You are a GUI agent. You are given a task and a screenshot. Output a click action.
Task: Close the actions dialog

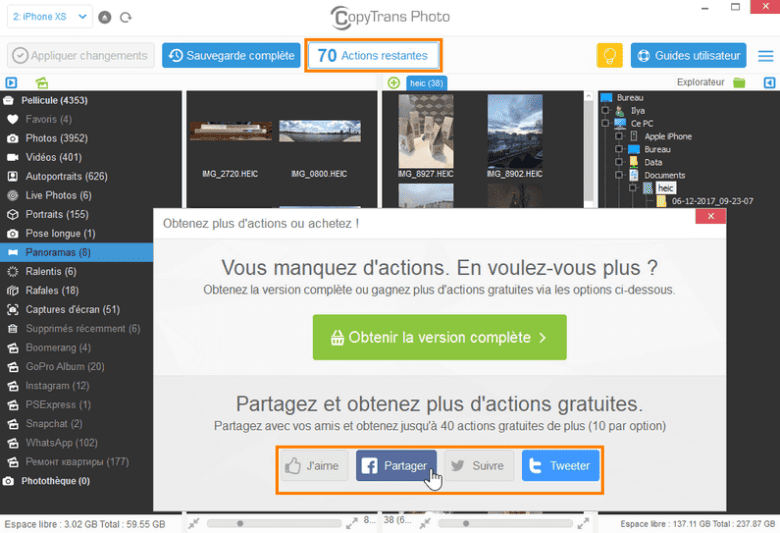710,216
